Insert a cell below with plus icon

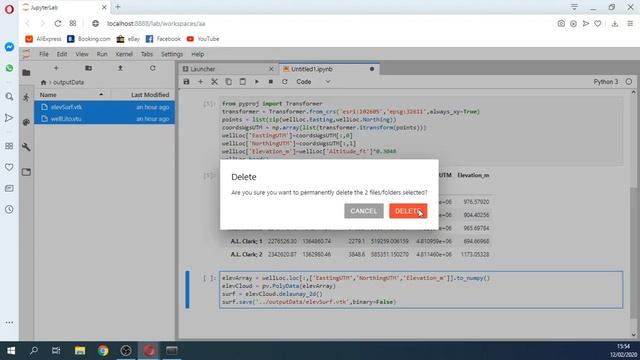coord(200,82)
